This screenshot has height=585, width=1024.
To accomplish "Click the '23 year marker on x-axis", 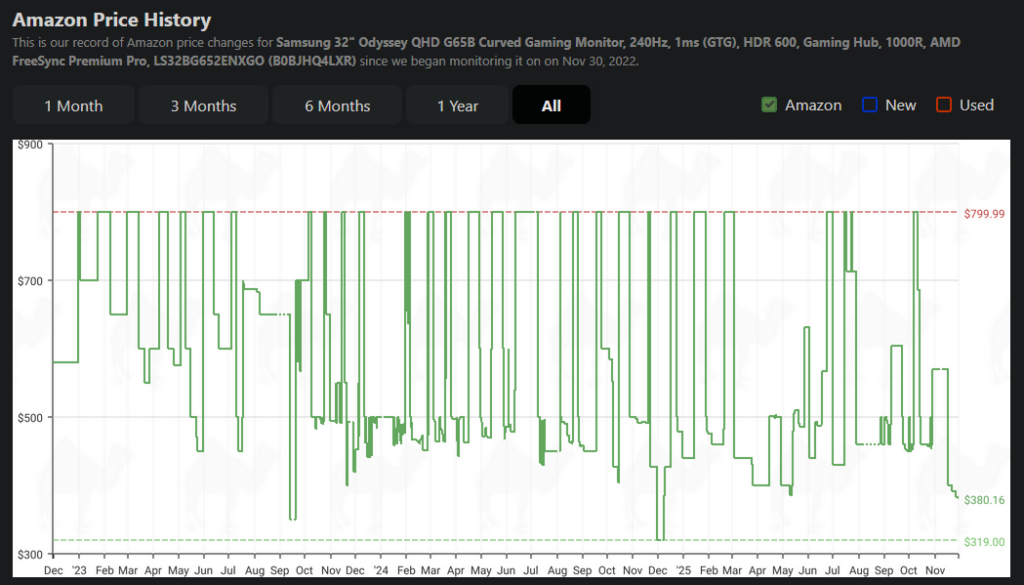I will point(80,569).
